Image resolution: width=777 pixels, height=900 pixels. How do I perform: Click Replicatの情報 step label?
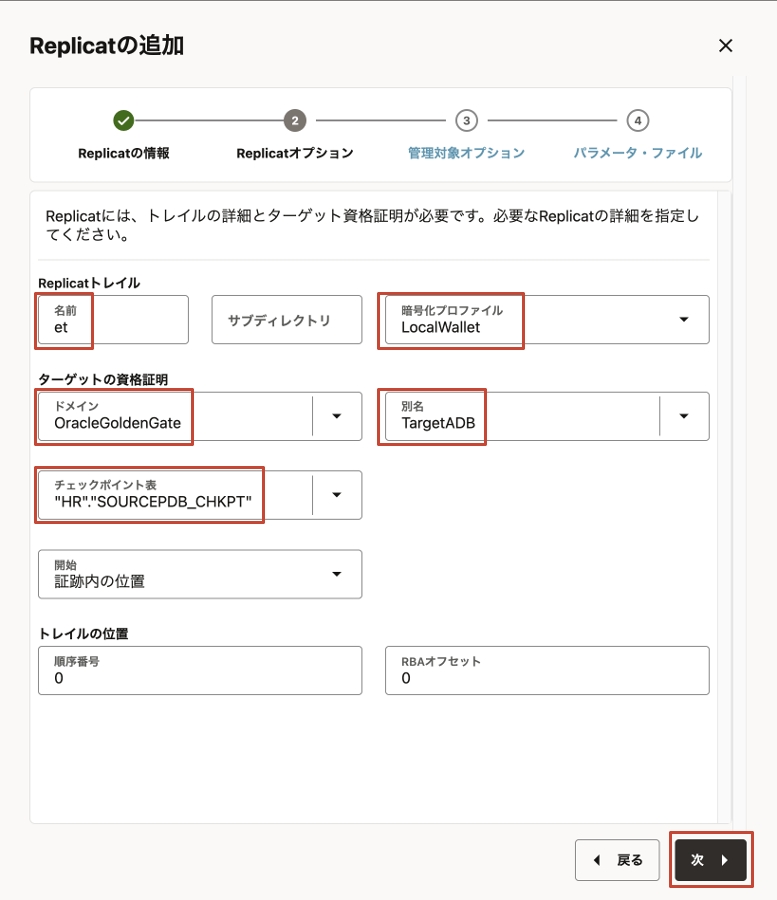pyautogui.click(x=123, y=153)
